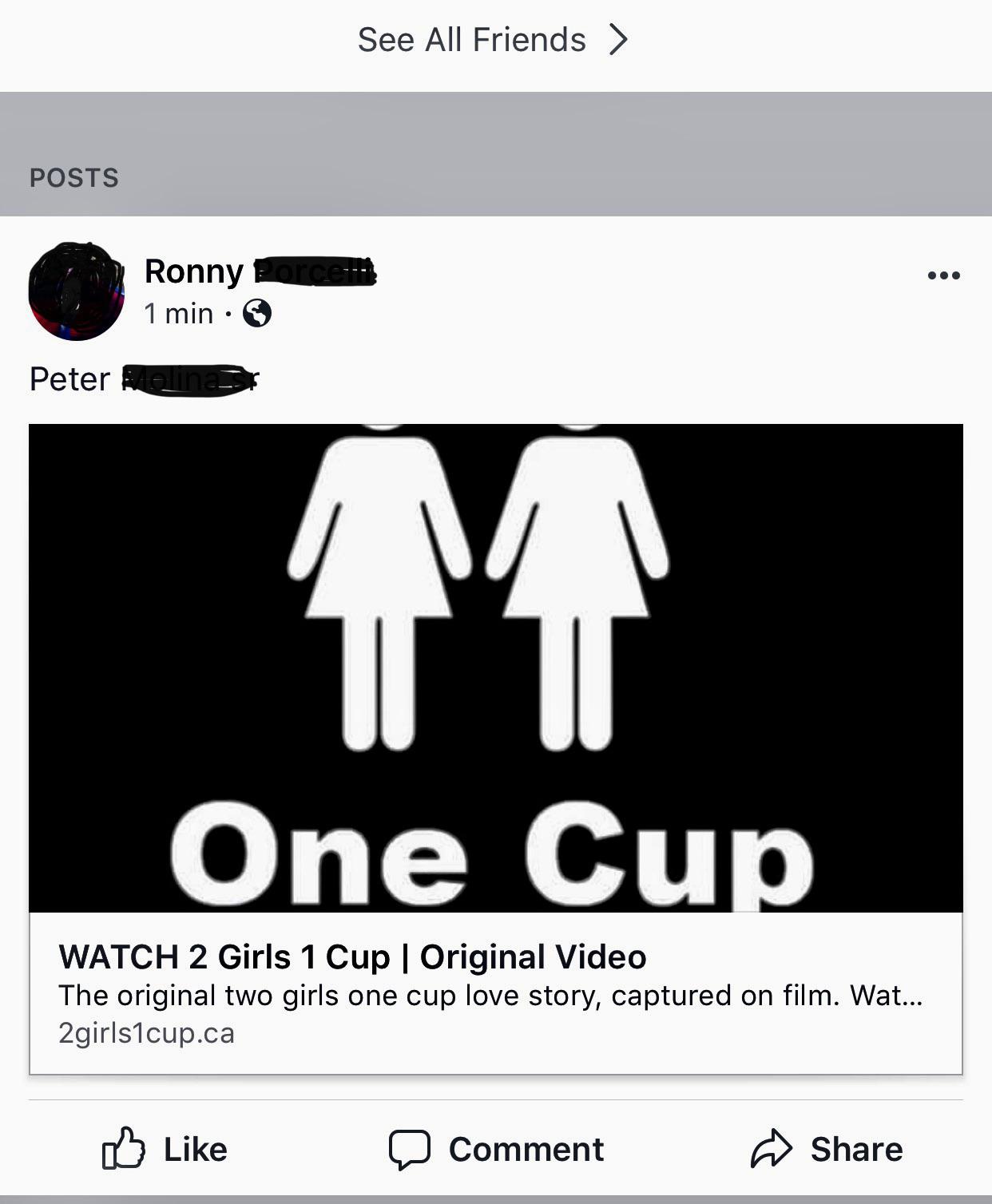Click the poster's profile picture
992x1204 pixels.
point(77,291)
